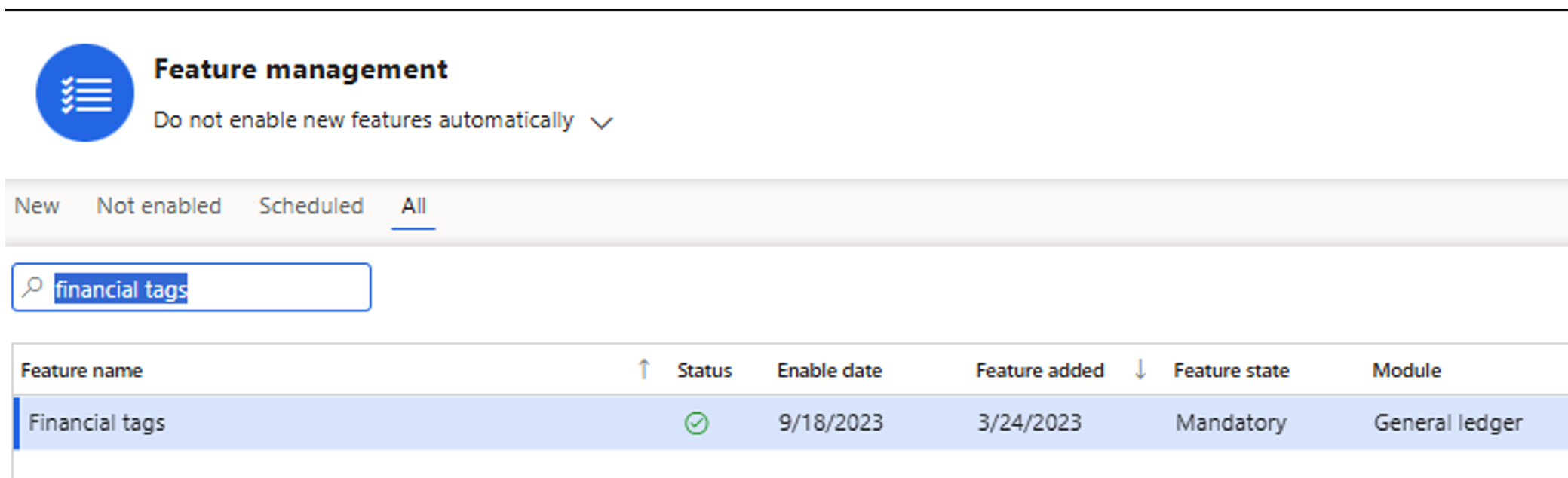Click the green enabled status checkmark
Screen dimensions: 1568x478
(x=696, y=423)
